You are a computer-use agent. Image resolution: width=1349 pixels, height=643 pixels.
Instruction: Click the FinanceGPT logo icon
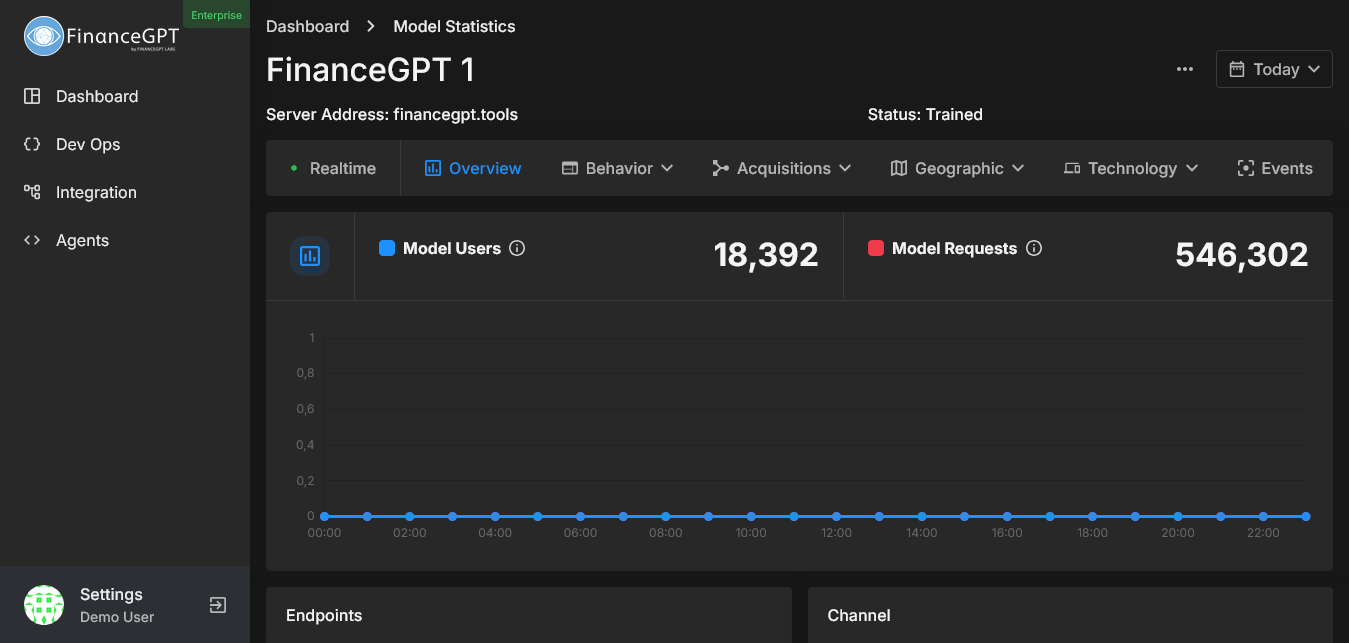[x=44, y=36]
